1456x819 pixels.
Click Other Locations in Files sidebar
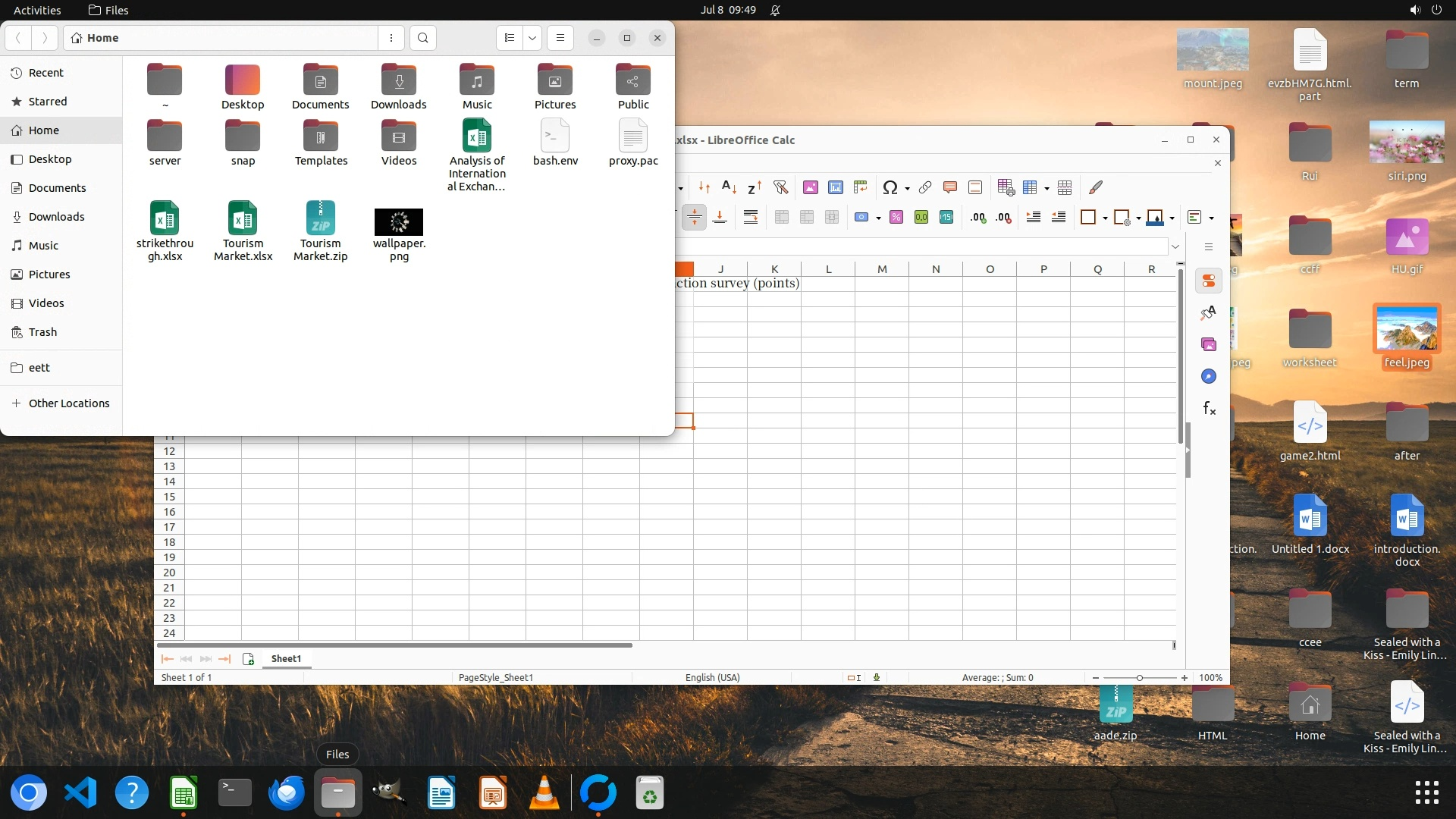[x=69, y=403]
